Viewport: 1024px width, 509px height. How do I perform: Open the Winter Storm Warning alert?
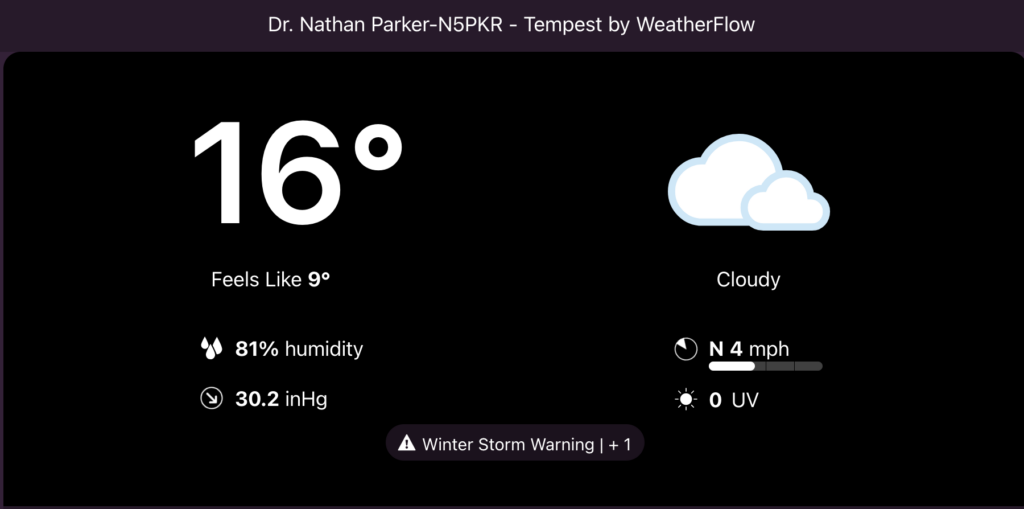pos(508,443)
